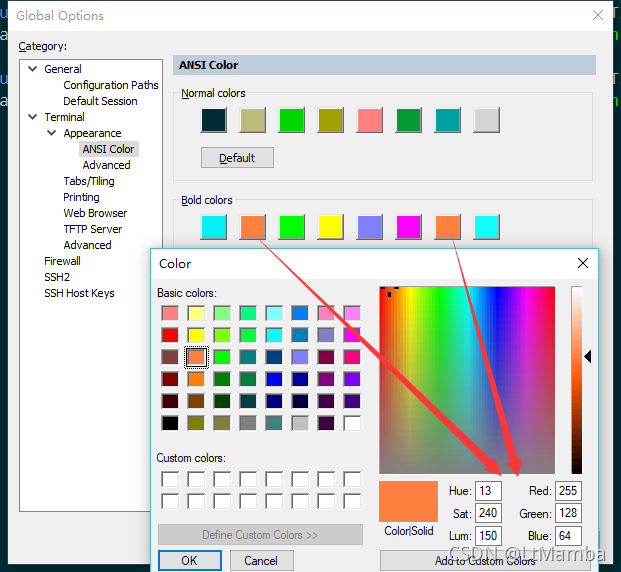Choose white basic color swatch
621x572 pixels.
(352, 423)
